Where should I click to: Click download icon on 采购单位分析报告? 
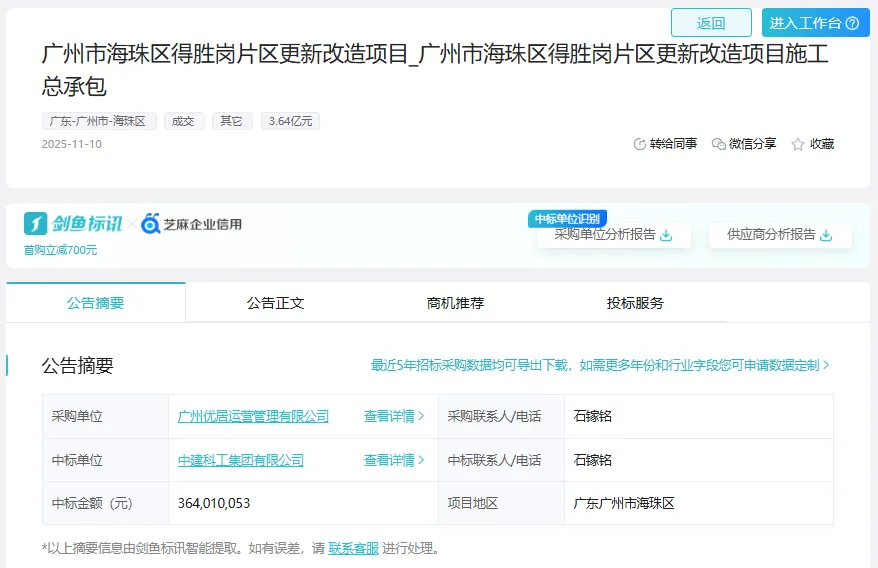pos(666,235)
